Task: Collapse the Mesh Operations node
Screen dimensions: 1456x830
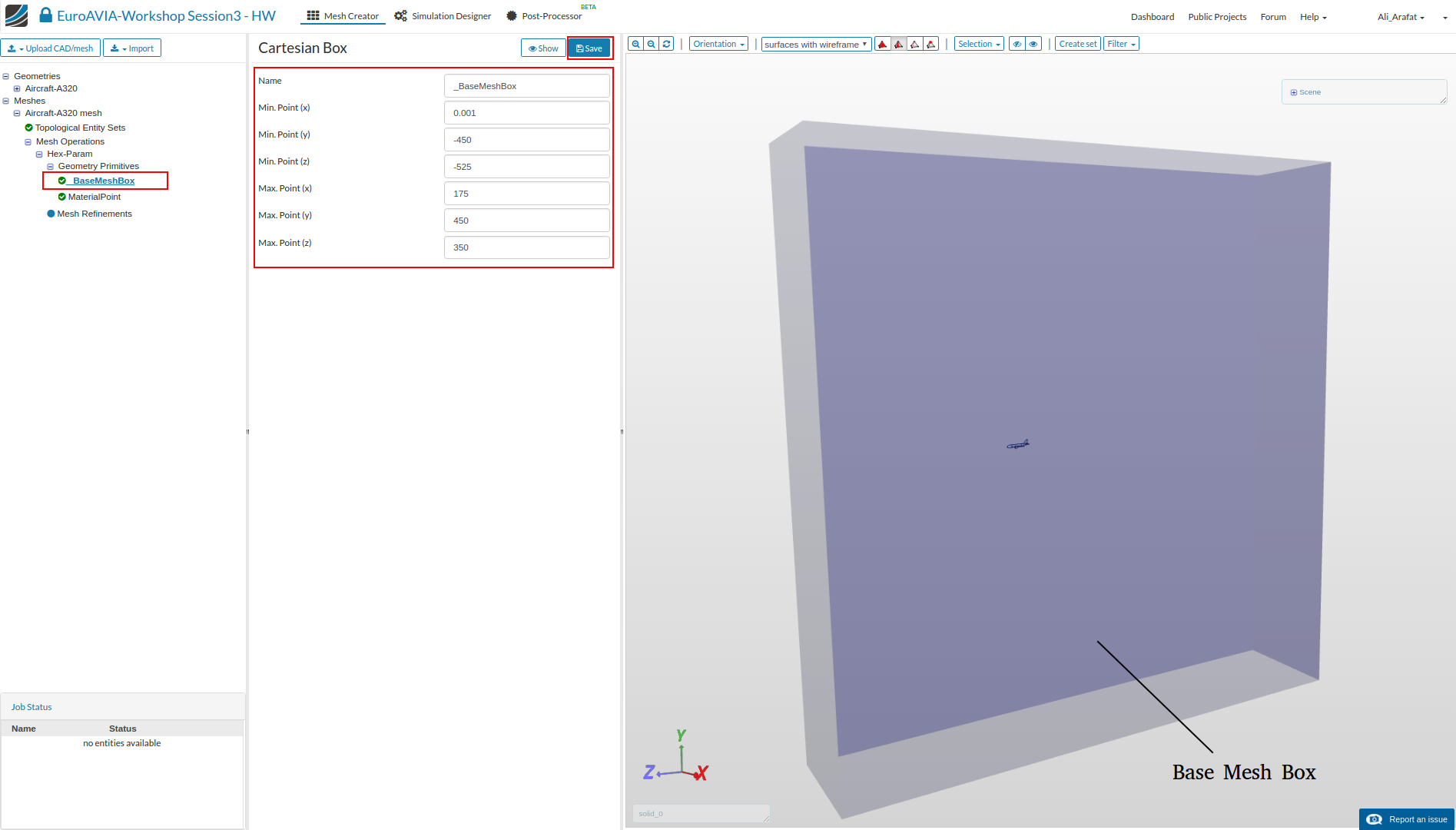Action: (28, 141)
